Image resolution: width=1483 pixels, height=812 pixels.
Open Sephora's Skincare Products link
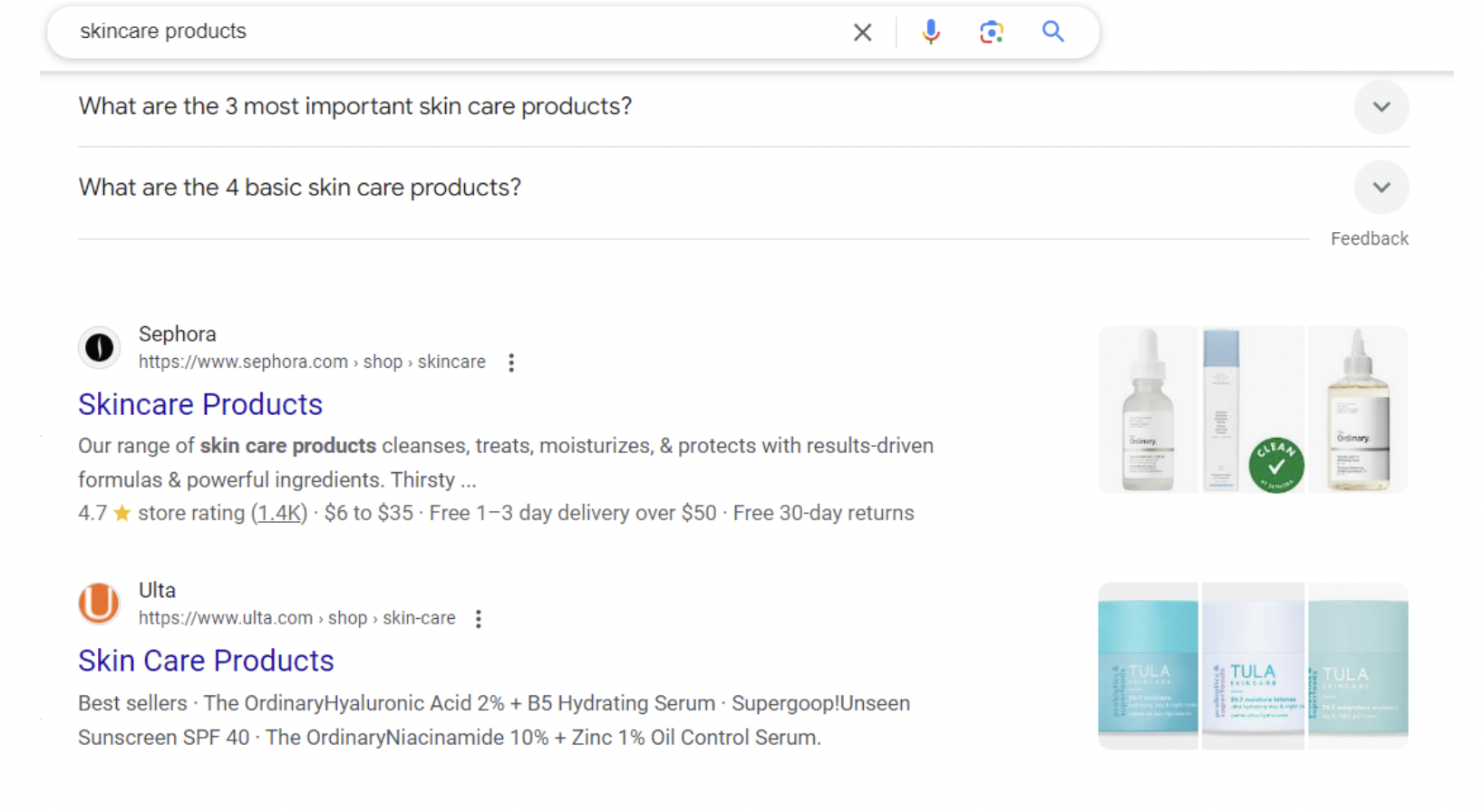coord(200,404)
